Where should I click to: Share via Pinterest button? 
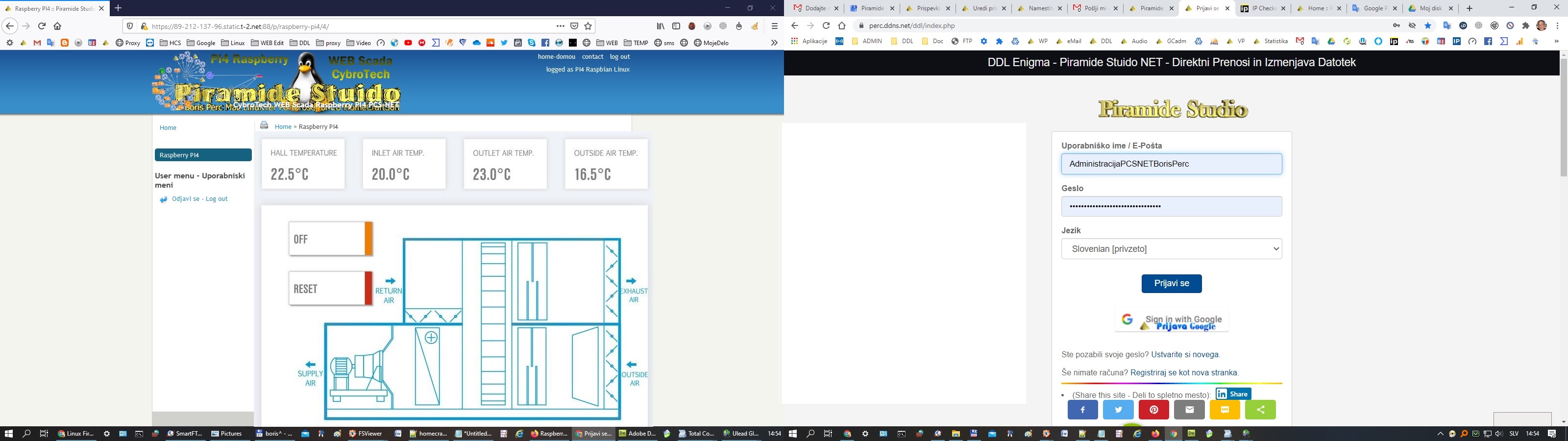1153,410
